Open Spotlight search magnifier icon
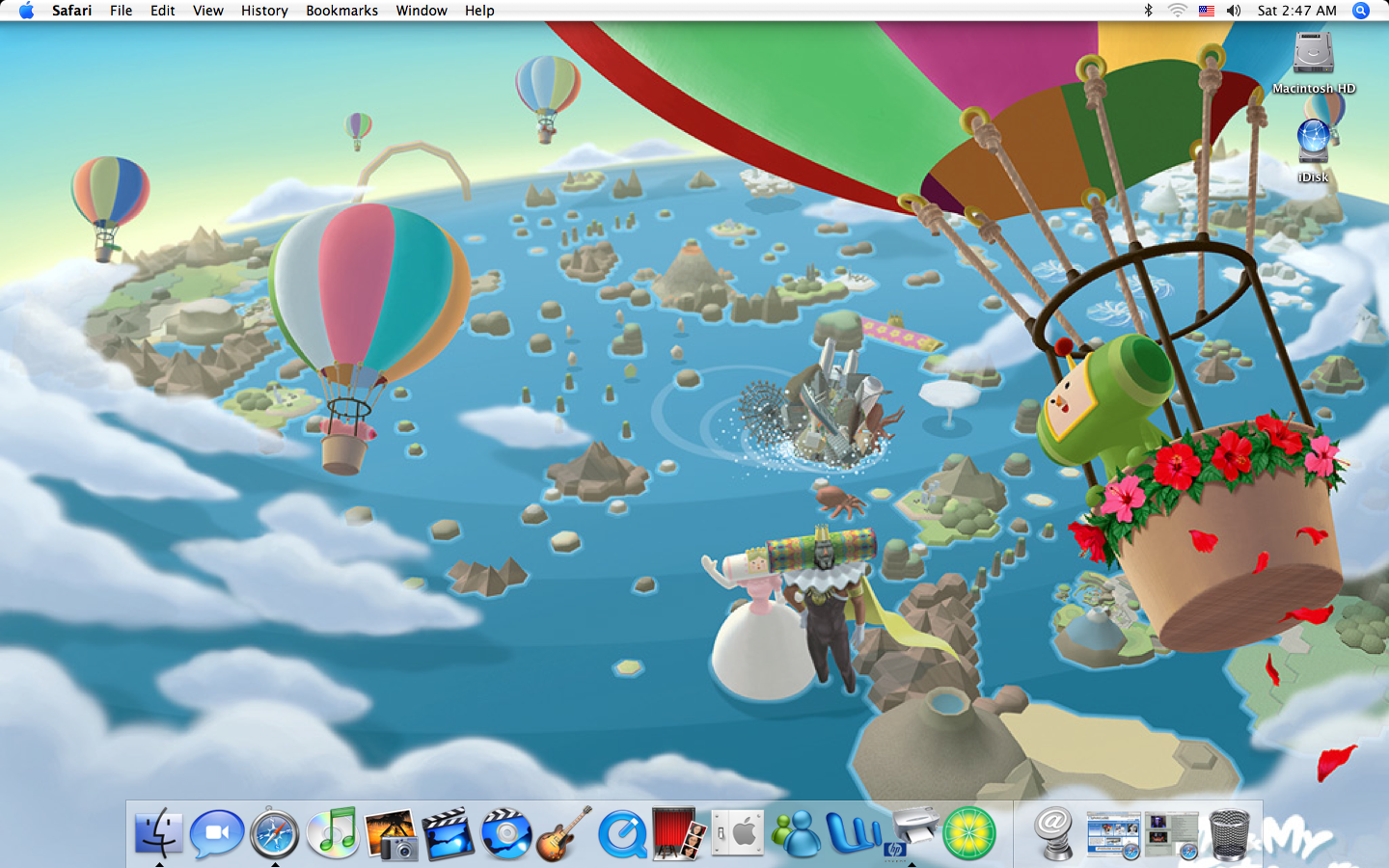 coord(1361,11)
